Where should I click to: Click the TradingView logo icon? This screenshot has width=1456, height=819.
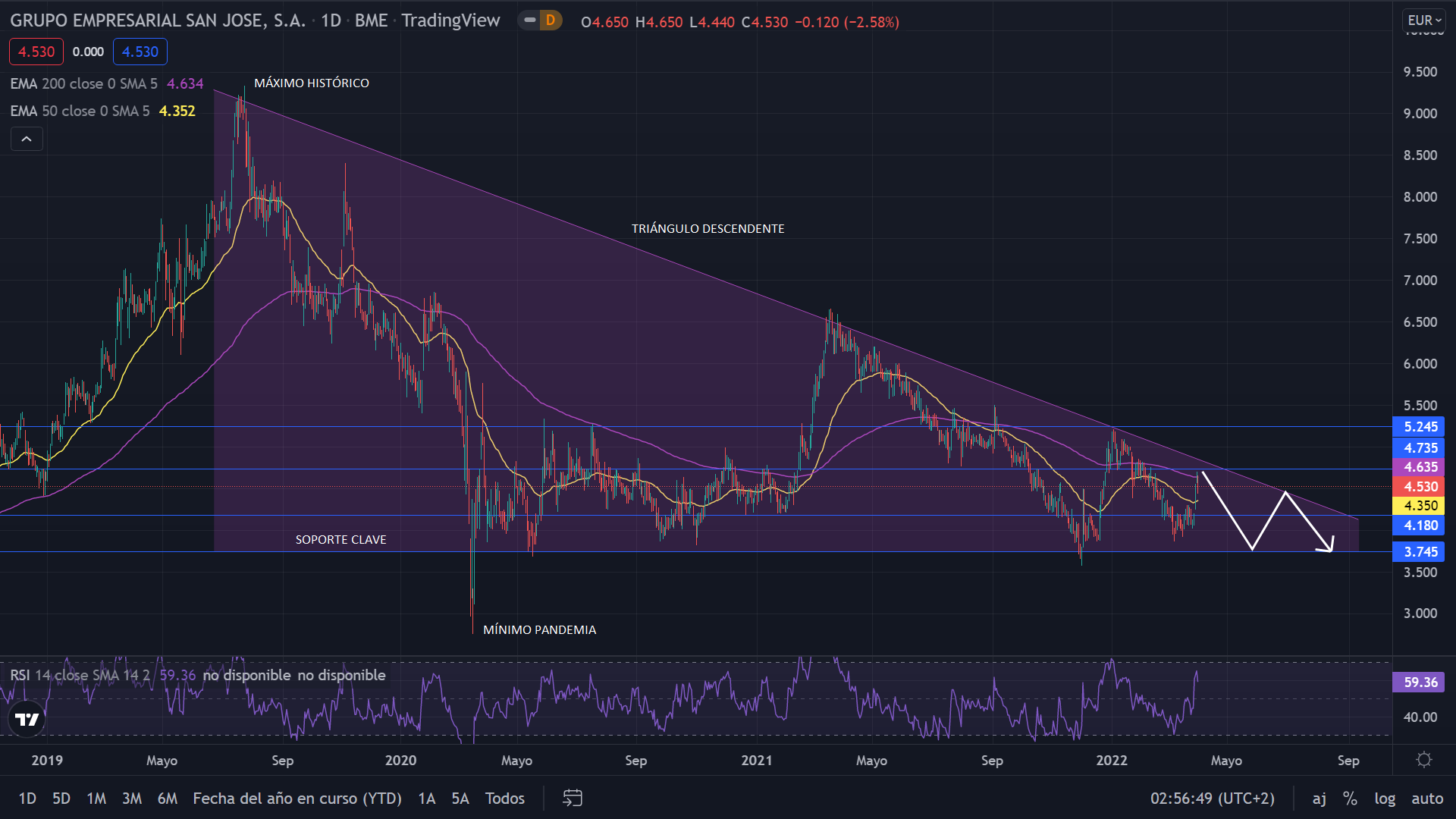pyautogui.click(x=27, y=719)
